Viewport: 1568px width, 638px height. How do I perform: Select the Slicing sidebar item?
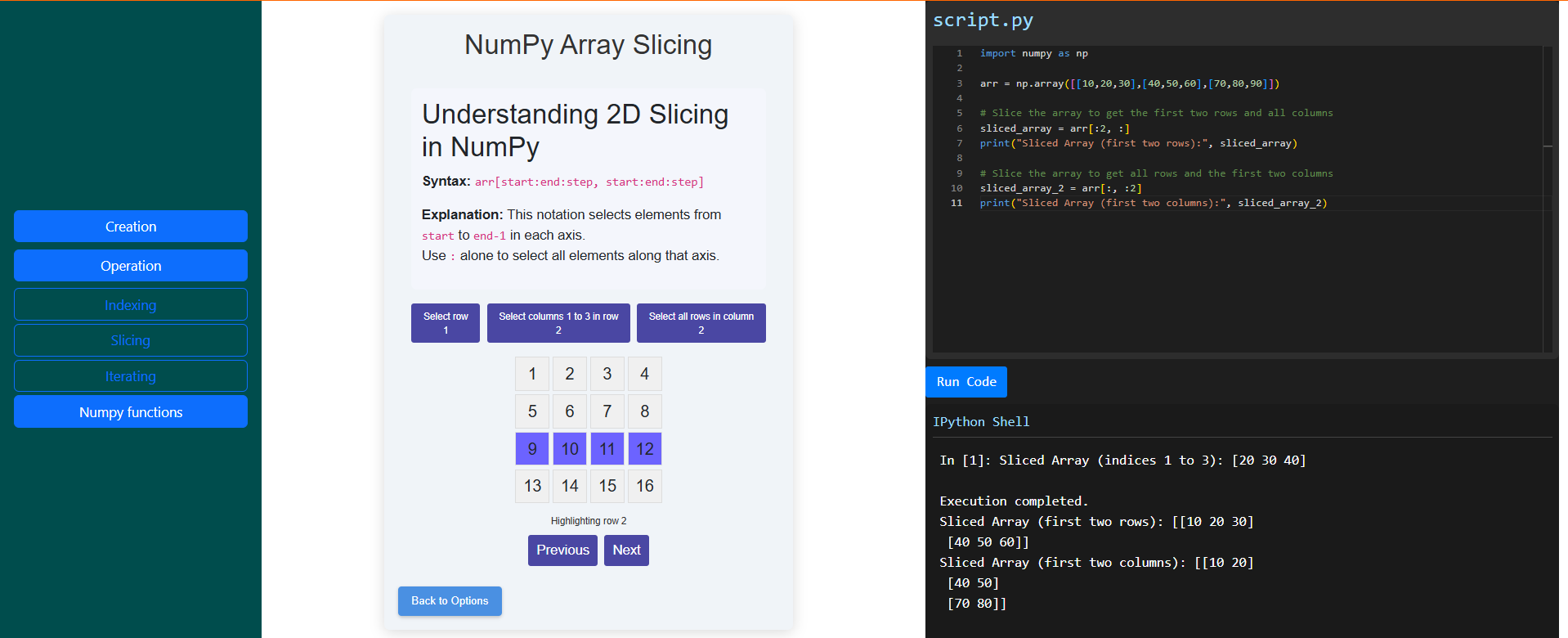[131, 340]
